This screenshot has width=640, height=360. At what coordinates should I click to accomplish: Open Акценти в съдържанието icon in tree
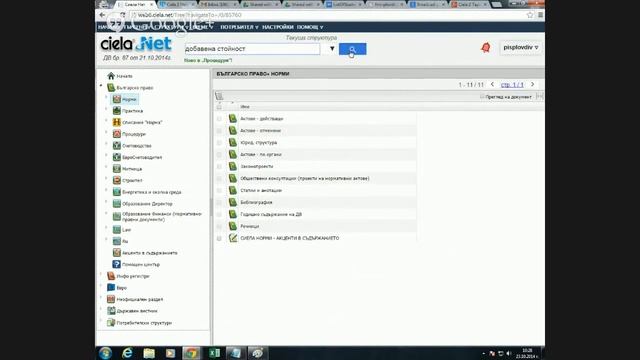117,253
